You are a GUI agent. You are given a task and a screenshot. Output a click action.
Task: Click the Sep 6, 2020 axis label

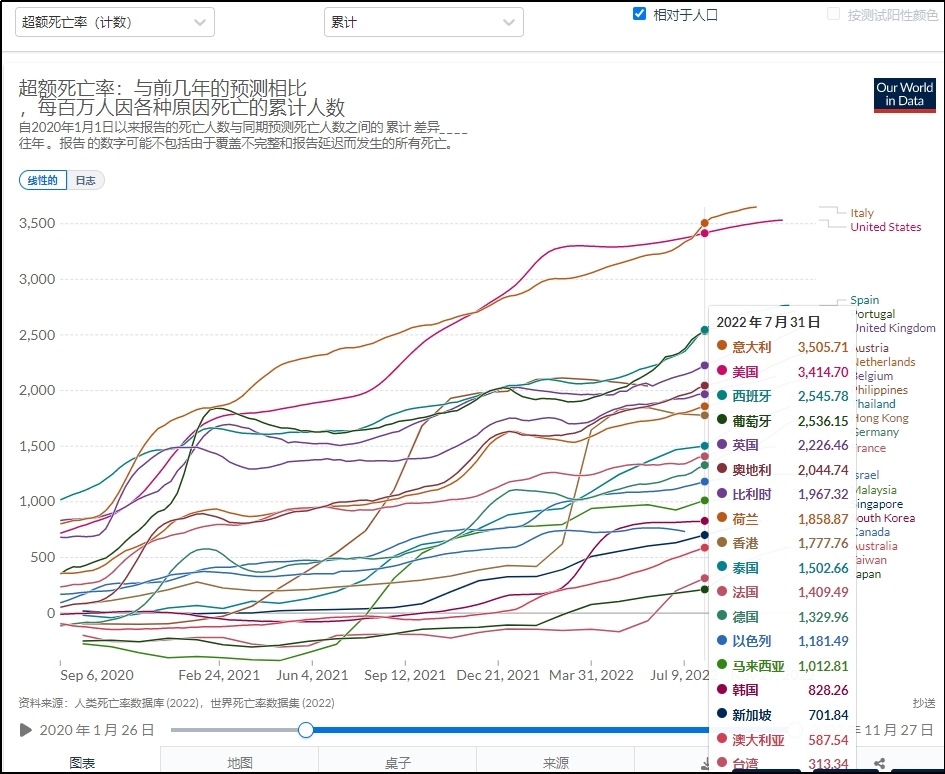coord(97,675)
